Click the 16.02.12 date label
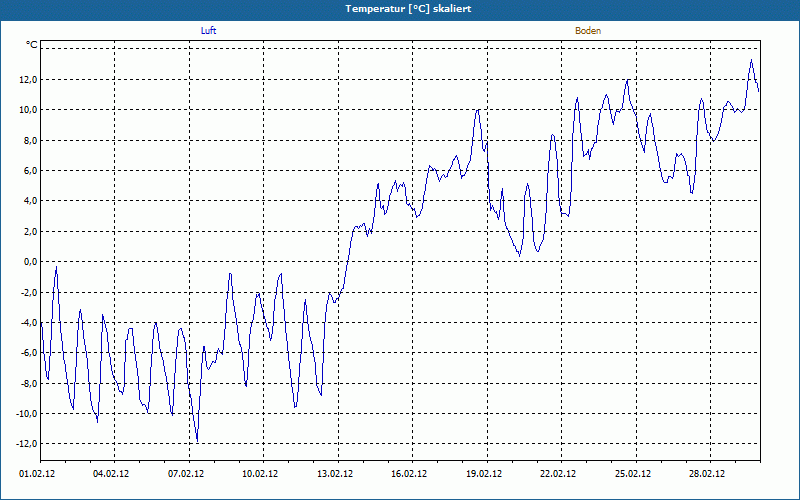Screen dimensions: 800x500 pyautogui.click(x=409, y=474)
